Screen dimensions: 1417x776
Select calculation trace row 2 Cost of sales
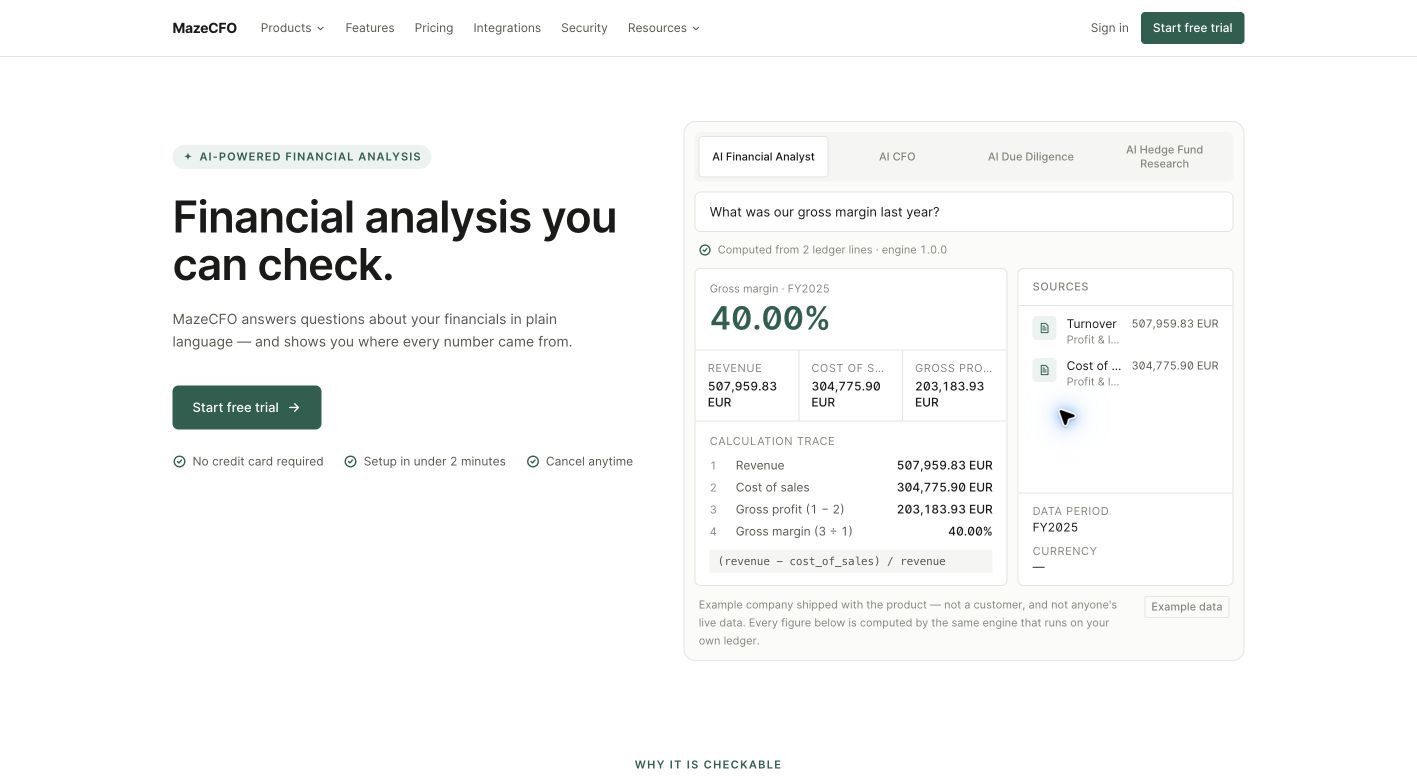coord(851,487)
